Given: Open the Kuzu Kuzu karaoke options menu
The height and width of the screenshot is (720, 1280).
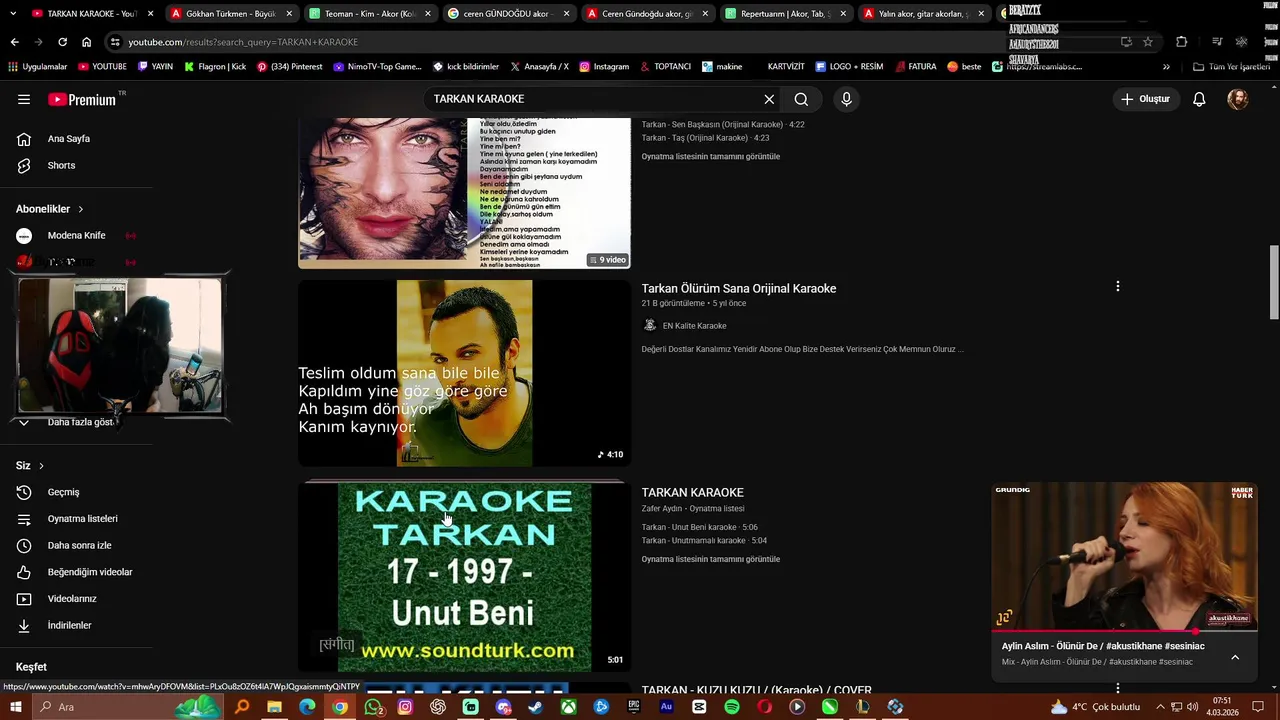Looking at the screenshot, I should click(1117, 688).
